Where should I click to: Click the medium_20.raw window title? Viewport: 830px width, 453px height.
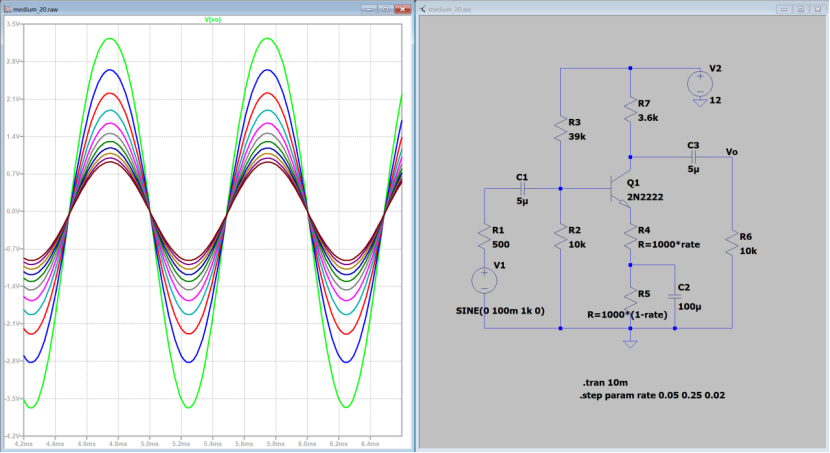coord(35,10)
